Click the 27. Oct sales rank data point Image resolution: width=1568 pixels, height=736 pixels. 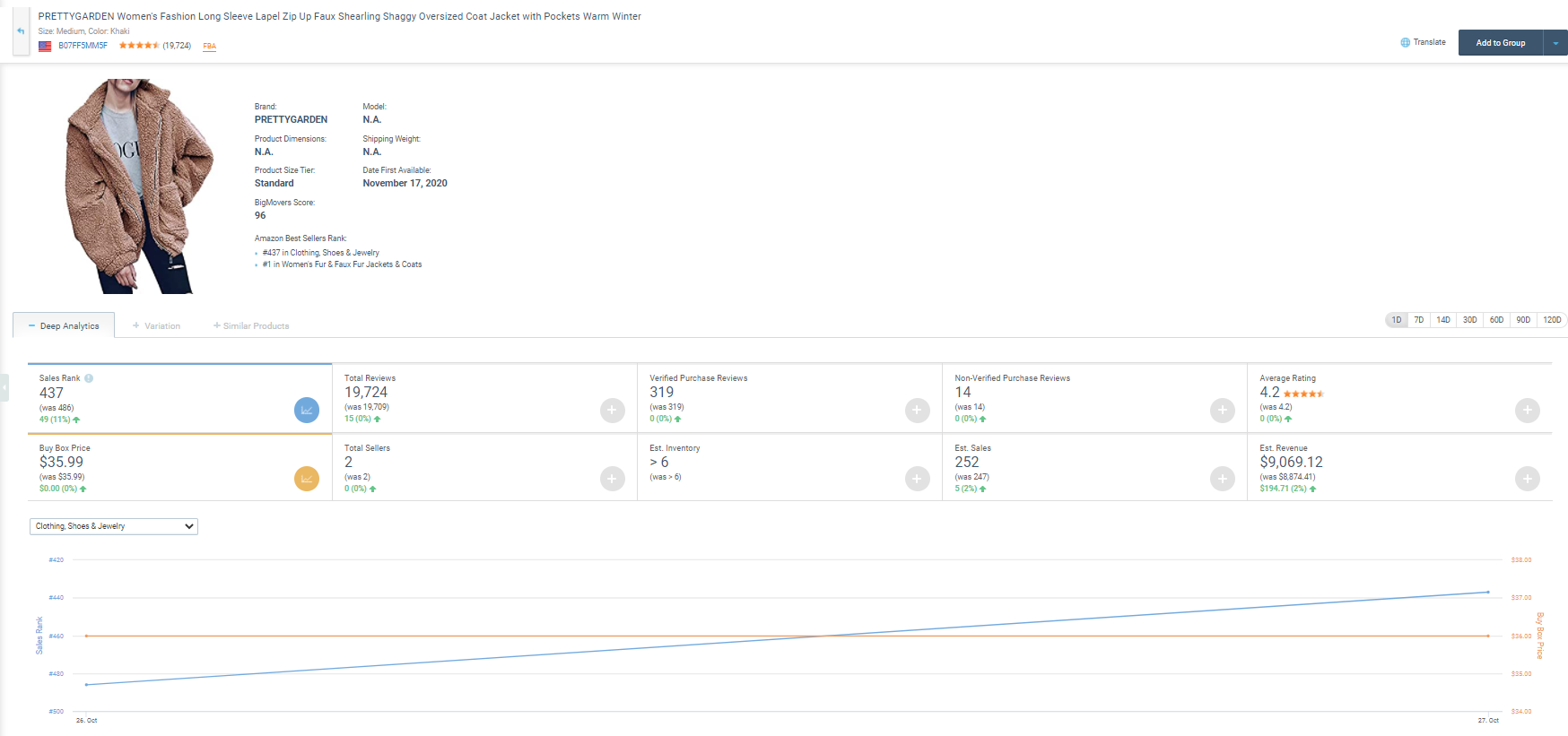(1488, 592)
